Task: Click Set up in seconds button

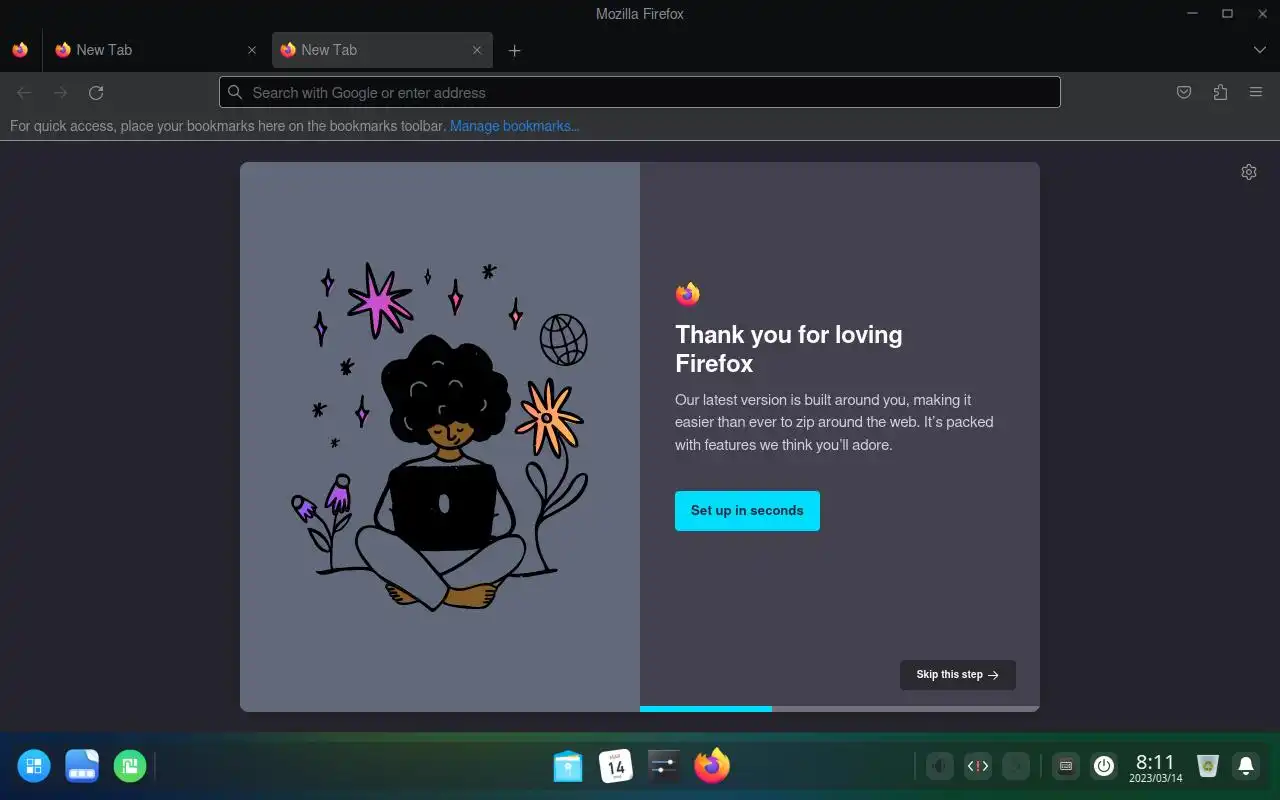Action: tap(747, 510)
